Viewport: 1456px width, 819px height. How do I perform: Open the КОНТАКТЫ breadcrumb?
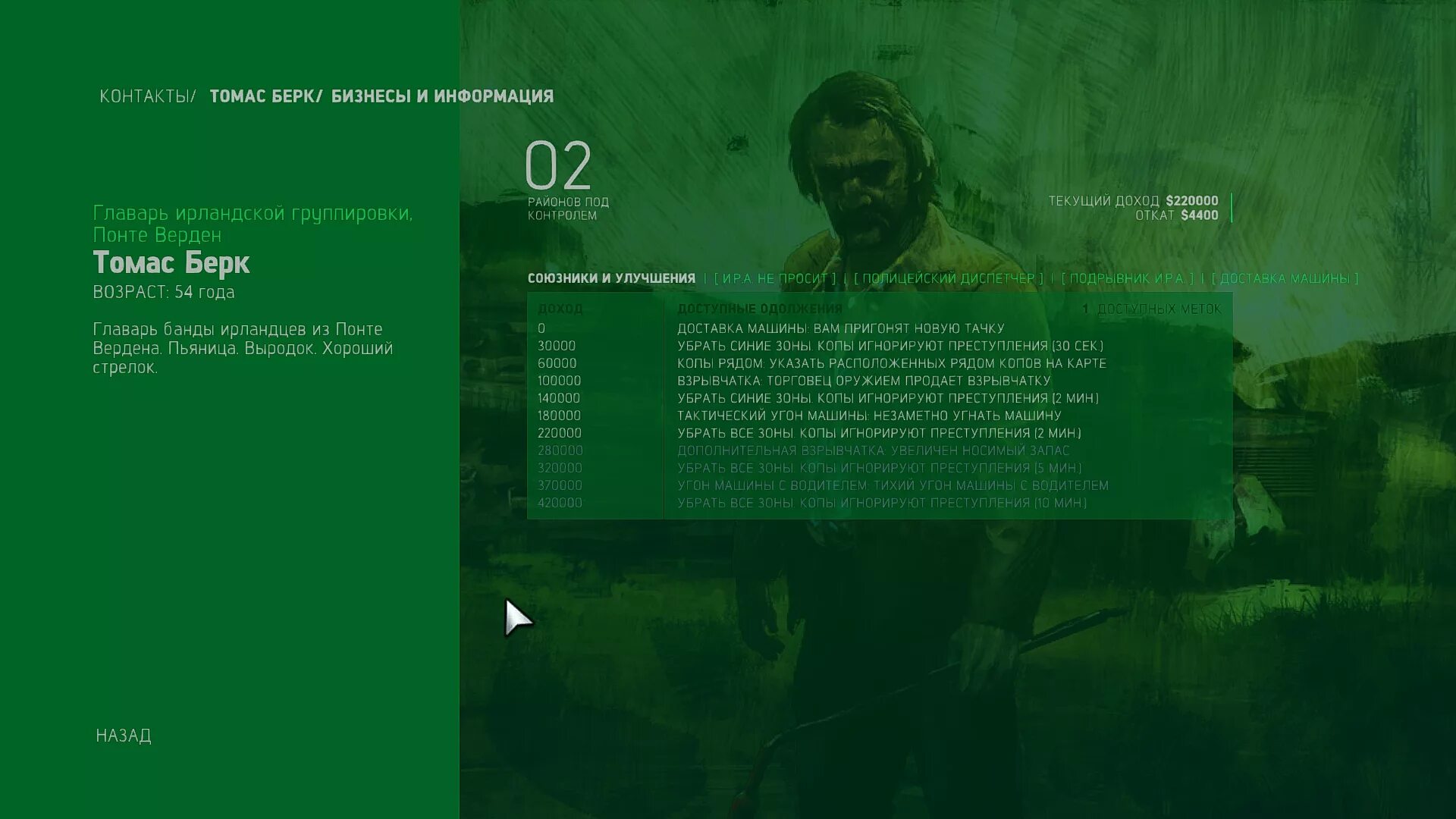tap(144, 96)
